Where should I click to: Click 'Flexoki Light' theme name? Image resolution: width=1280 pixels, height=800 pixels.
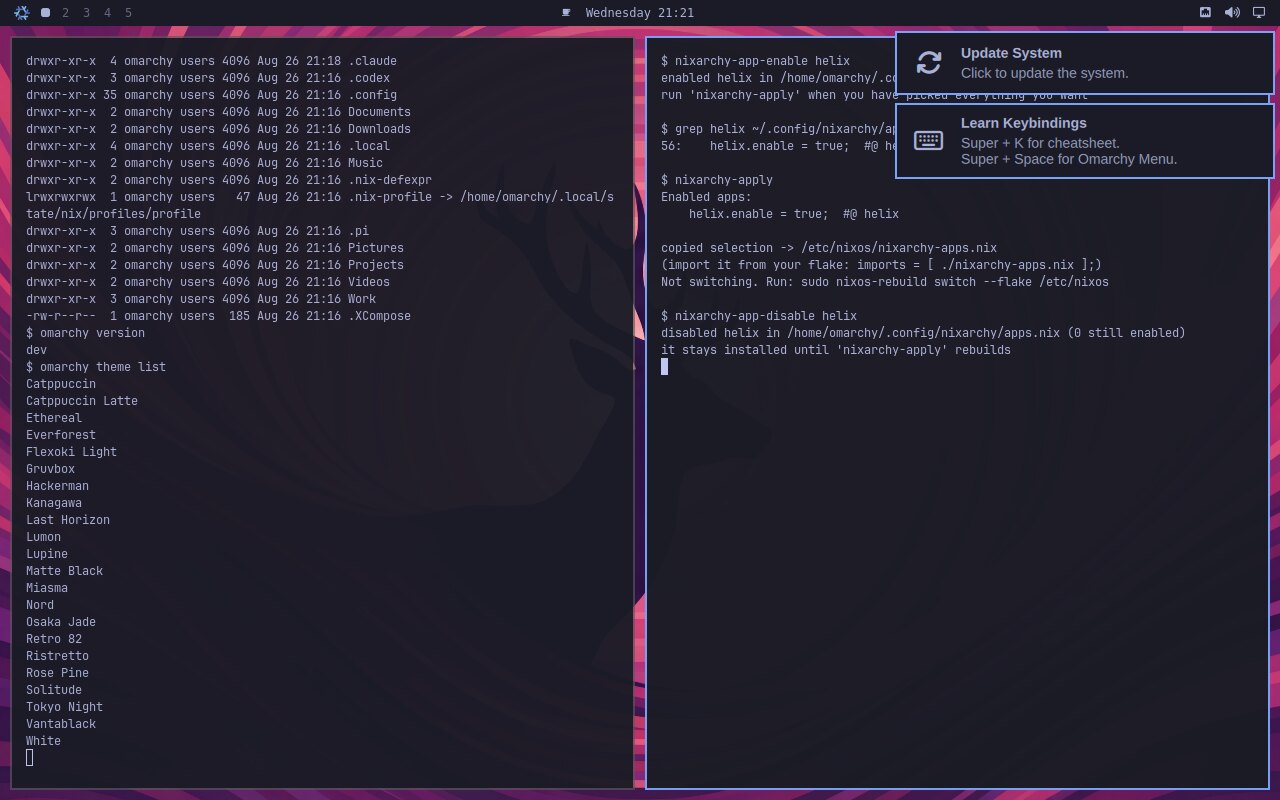click(x=71, y=452)
